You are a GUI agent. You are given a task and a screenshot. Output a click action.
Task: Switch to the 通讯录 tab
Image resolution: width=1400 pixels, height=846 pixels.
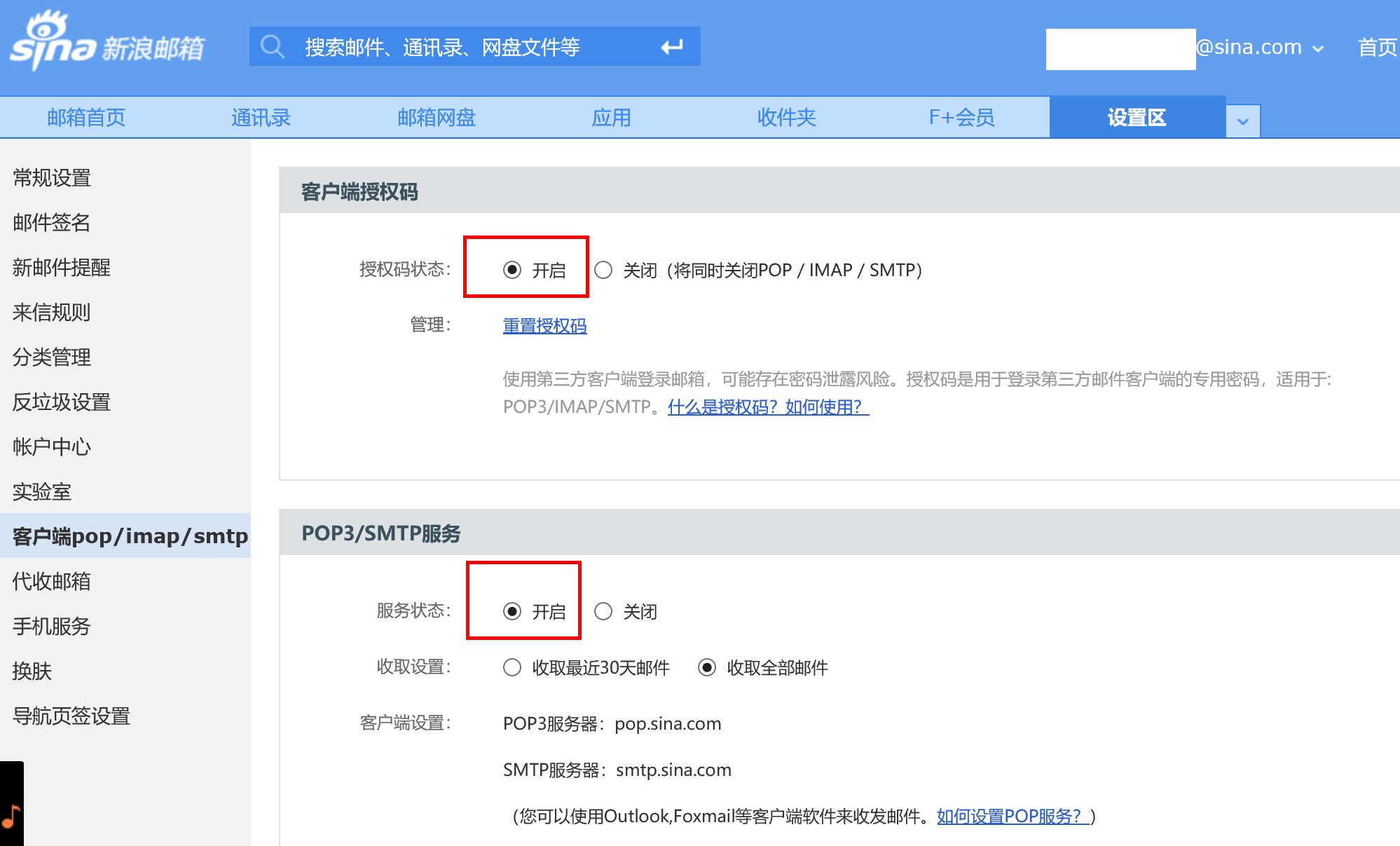(261, 118)
